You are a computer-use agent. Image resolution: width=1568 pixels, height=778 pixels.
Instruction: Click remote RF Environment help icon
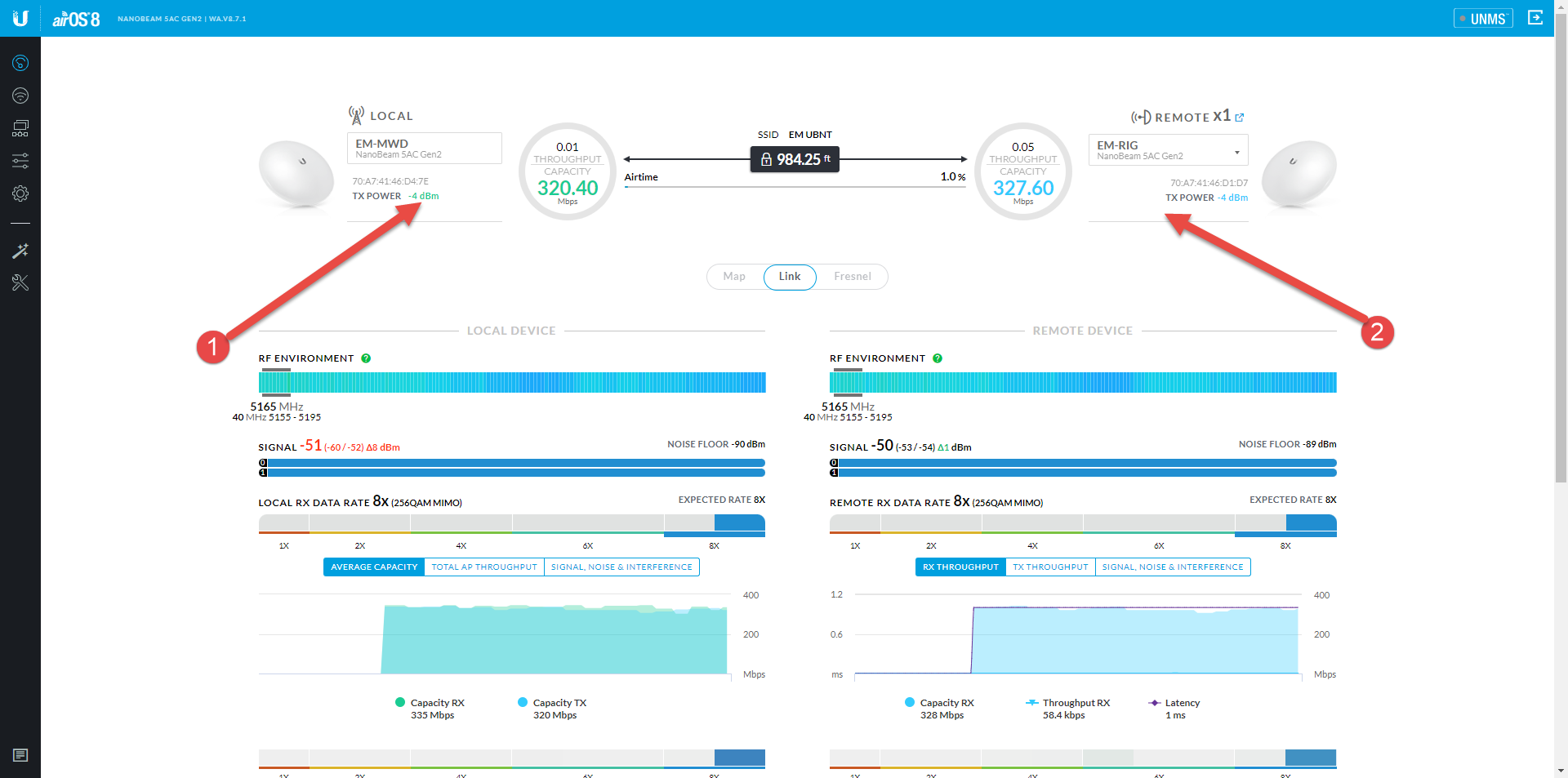pyautogui.click(x=938, y=358)
